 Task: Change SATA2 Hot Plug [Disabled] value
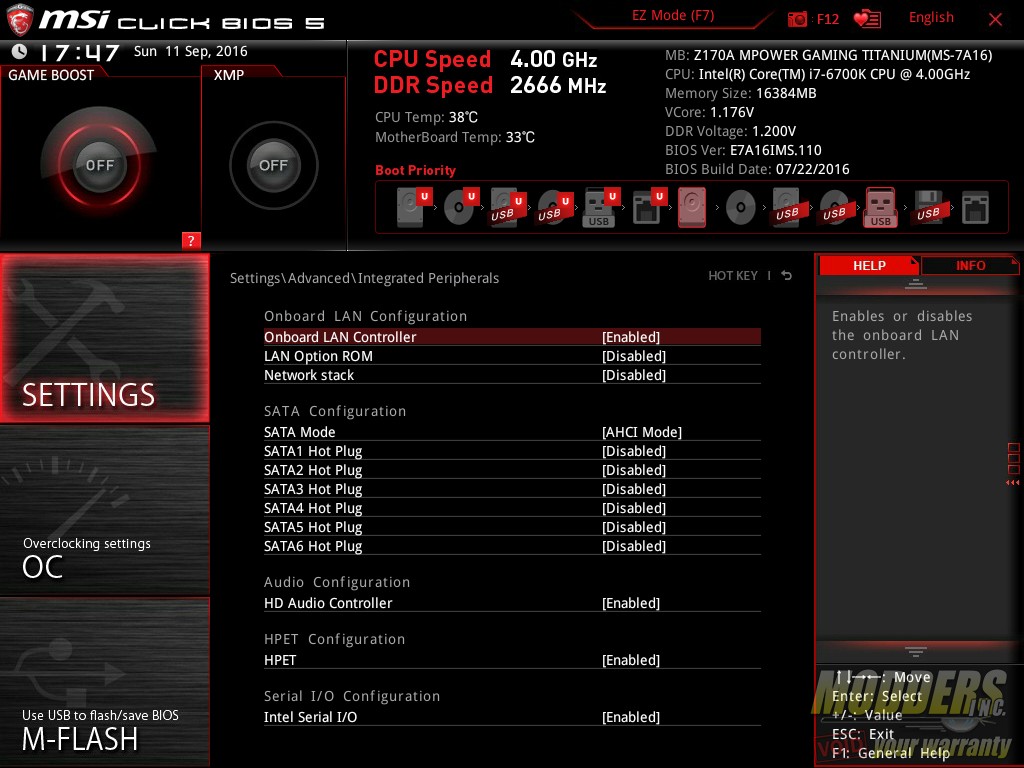pos(634,470)
